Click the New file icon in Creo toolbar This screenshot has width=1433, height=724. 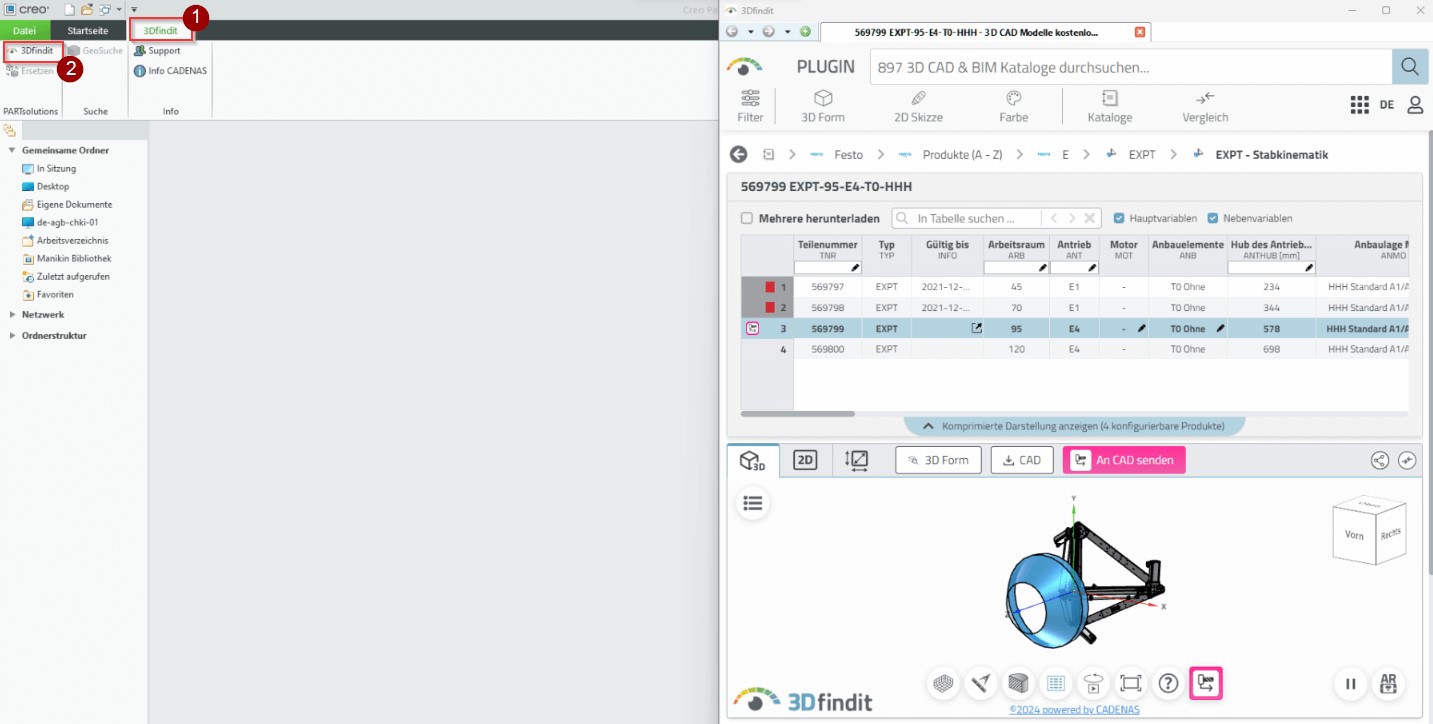(x=70, y=9)
